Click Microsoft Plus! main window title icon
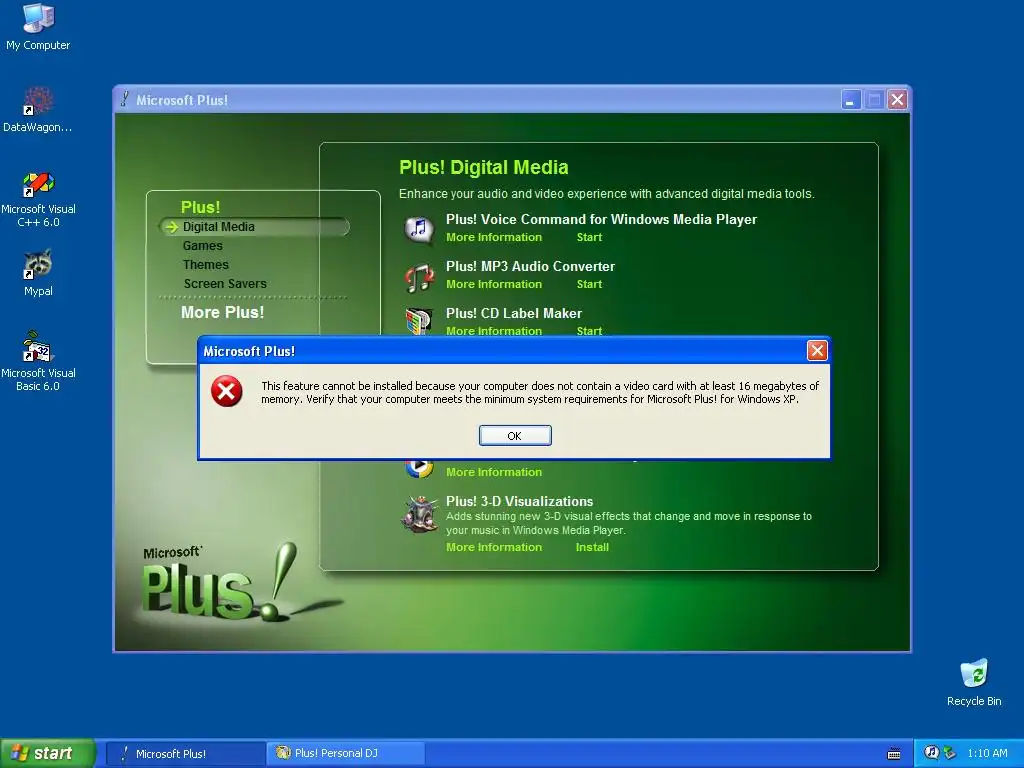Viewport: 1024px width, 768px height. pos(124,99)
